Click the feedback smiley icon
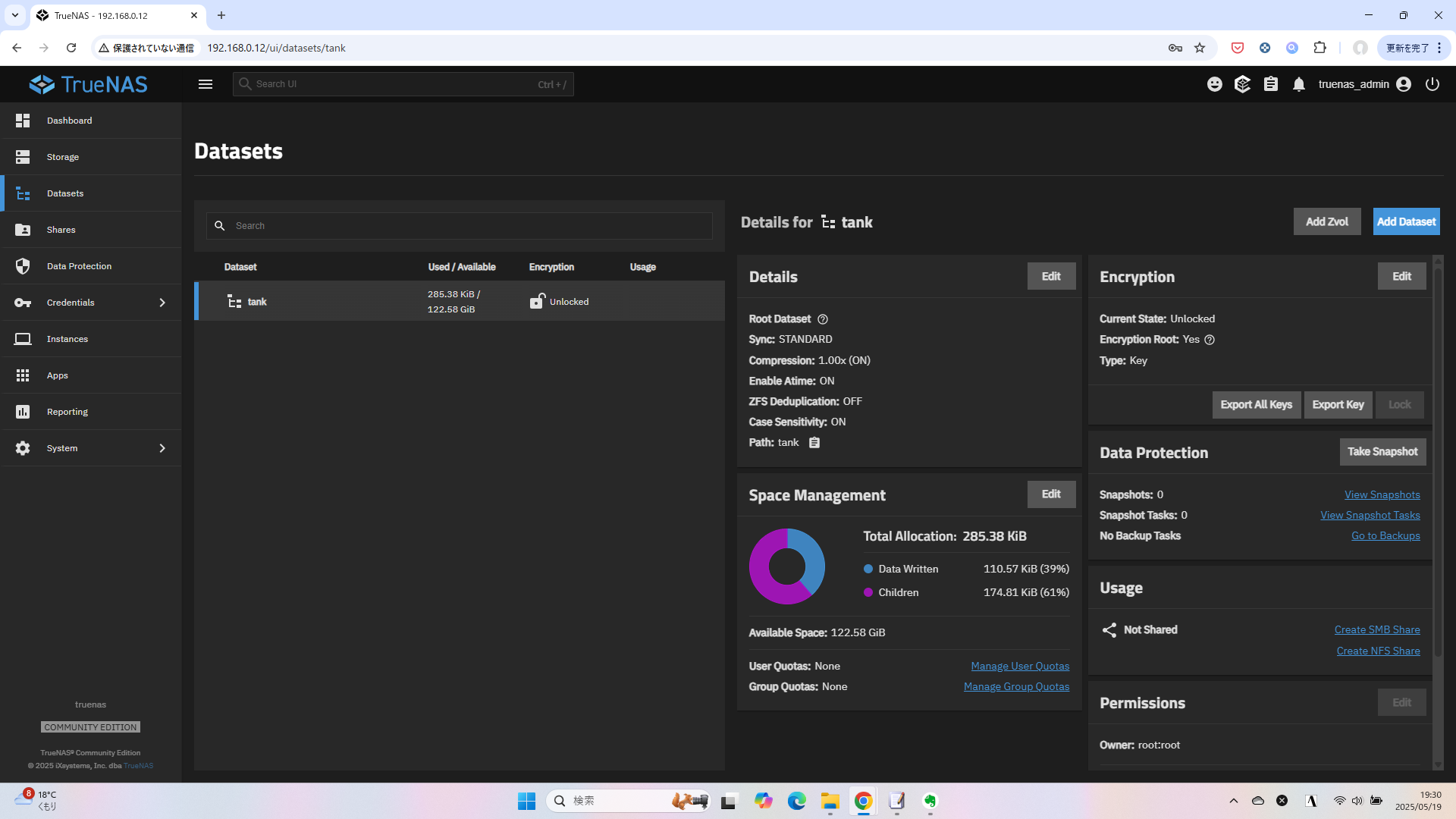Viewport: 1456px width, 819px height. (x=1214, y=84)
